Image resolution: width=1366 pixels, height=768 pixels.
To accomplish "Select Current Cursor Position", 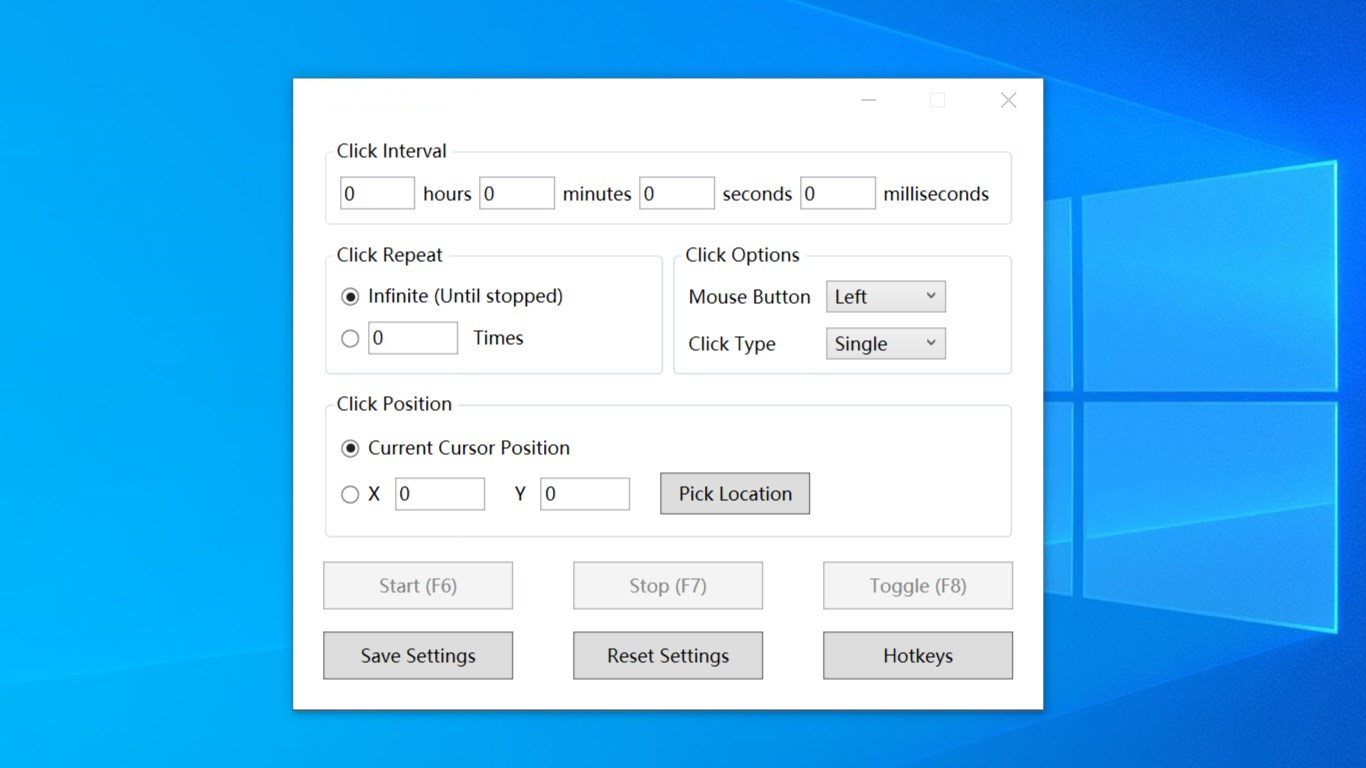I will [x=350, y=448].
